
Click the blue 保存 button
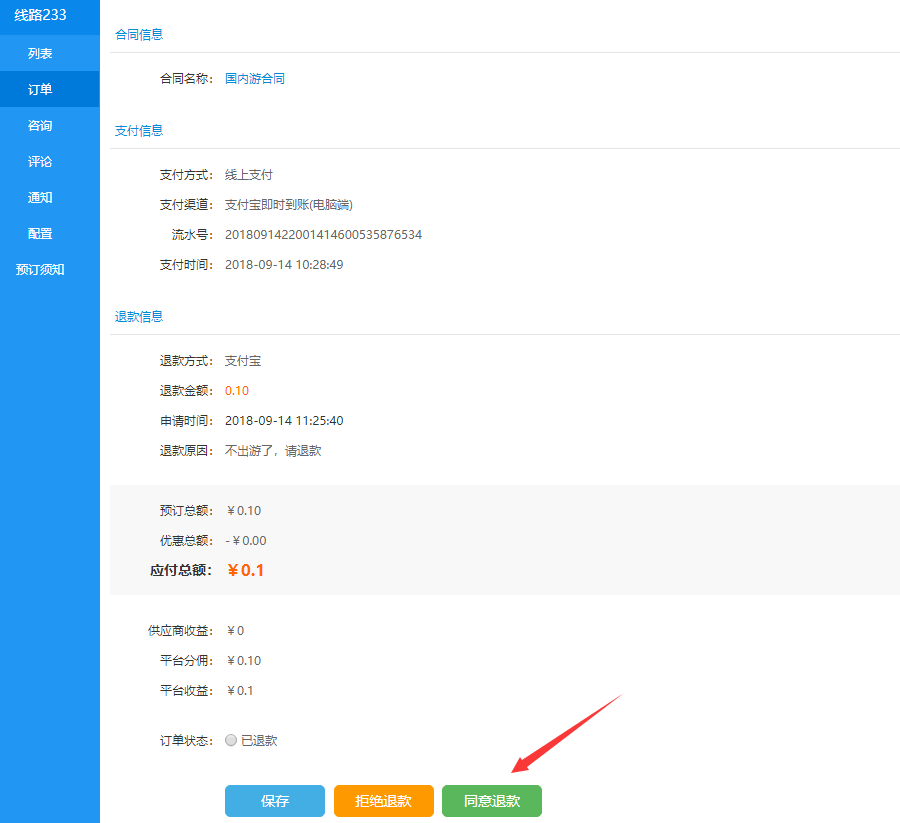(x=275, y=801)
